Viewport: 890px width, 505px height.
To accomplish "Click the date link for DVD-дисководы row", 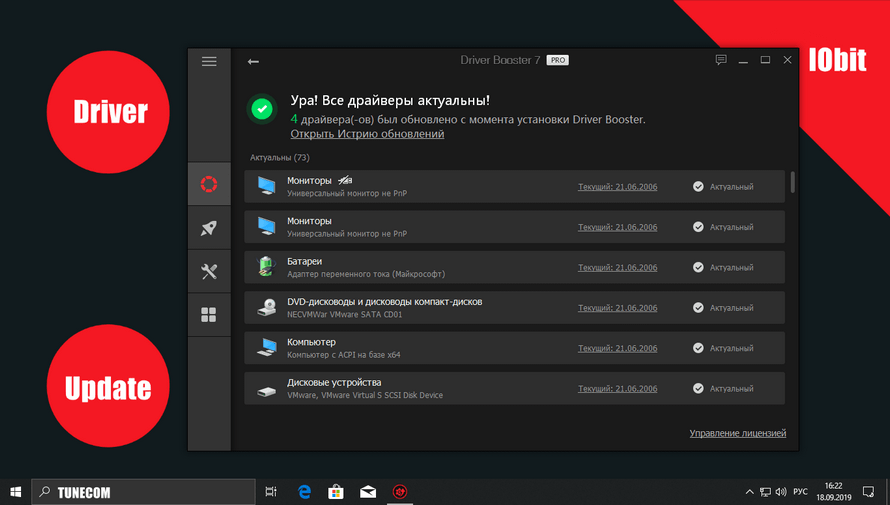I will click(x=618, y=308).
